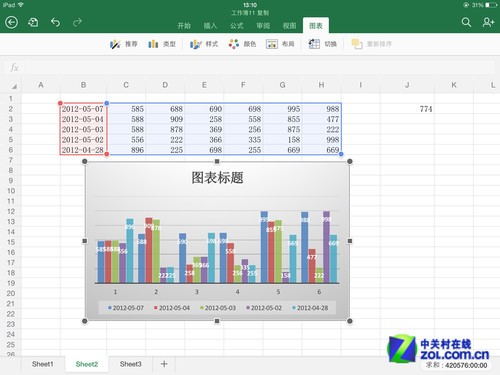Select cell containing 2012-05-04
The image size is (500, 375).
(83, 119)
